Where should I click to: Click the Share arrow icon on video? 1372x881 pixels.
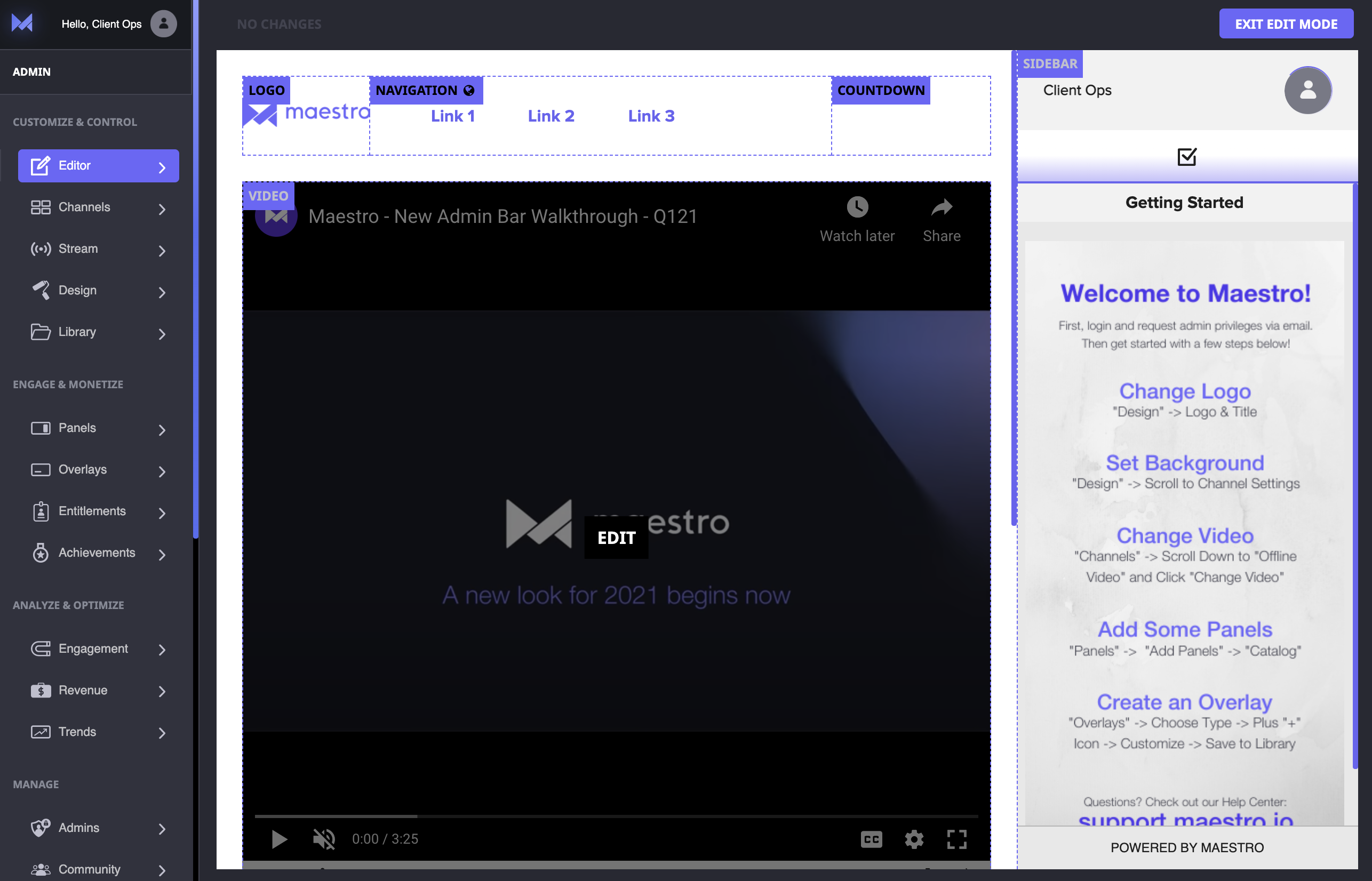942,207
